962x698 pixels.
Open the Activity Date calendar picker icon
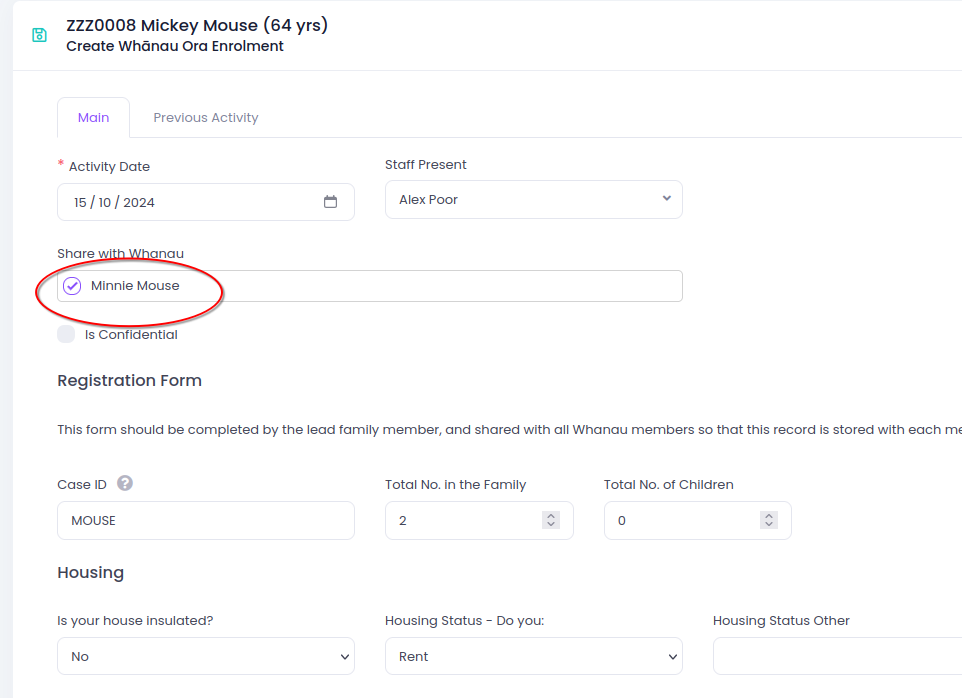(330, 202)
